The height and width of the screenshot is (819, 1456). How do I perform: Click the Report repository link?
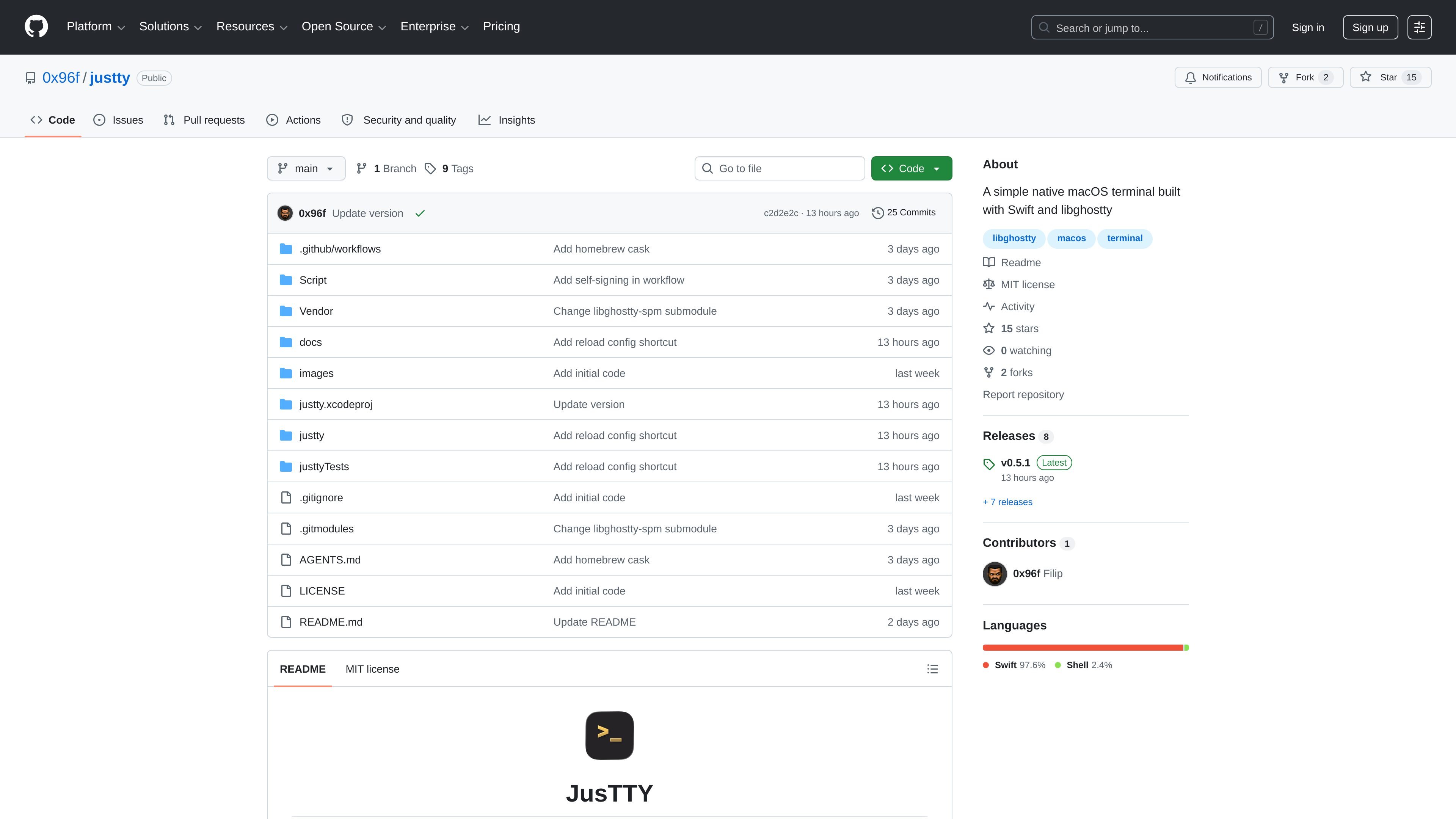point(1023,394)
